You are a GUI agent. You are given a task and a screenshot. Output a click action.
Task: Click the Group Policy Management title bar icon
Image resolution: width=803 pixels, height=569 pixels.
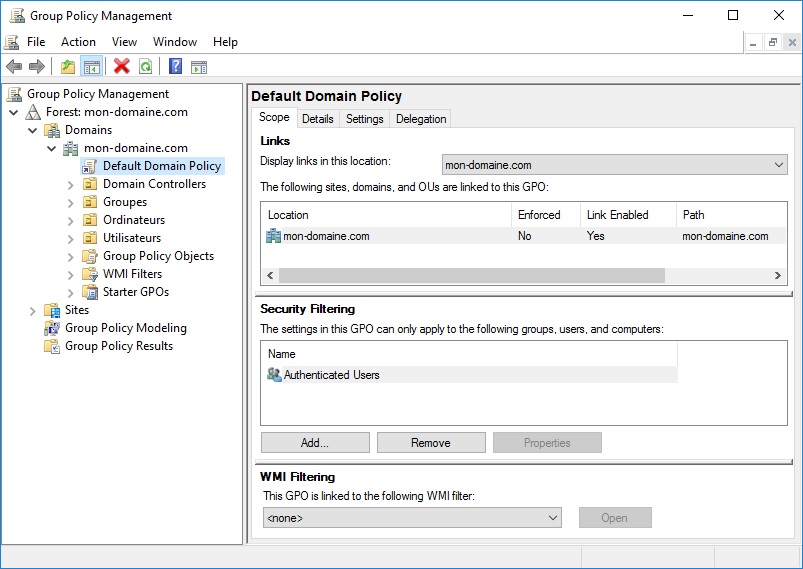(17, 16)
